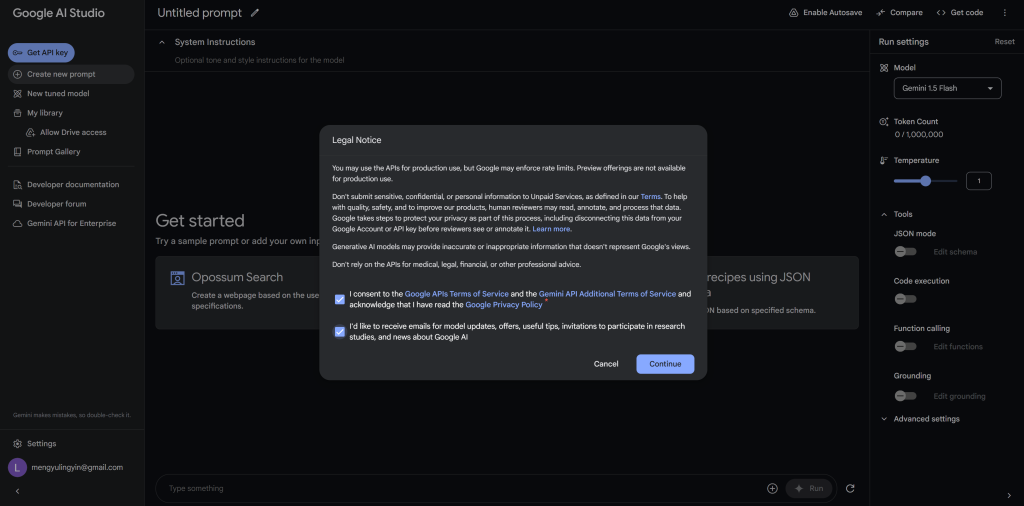The height and width of the screenshot is (506, 1024).
Task: Click Edit grounding next to Grounding
Action: [959, 396]
